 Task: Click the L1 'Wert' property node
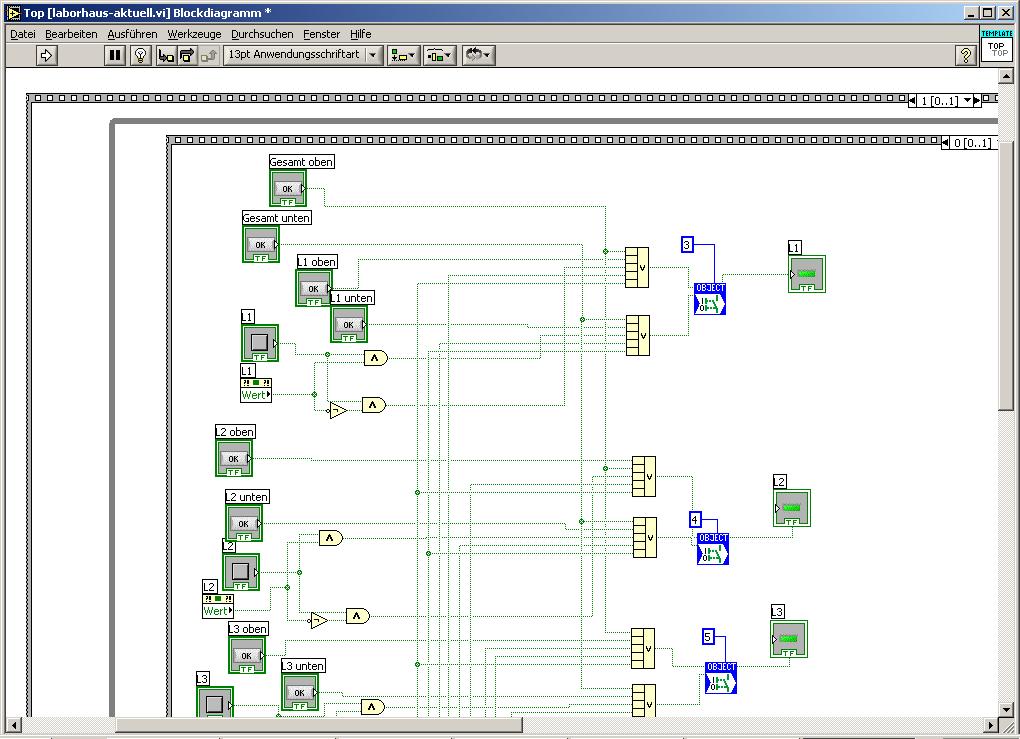pyautogui.click(x=256, y=395)
